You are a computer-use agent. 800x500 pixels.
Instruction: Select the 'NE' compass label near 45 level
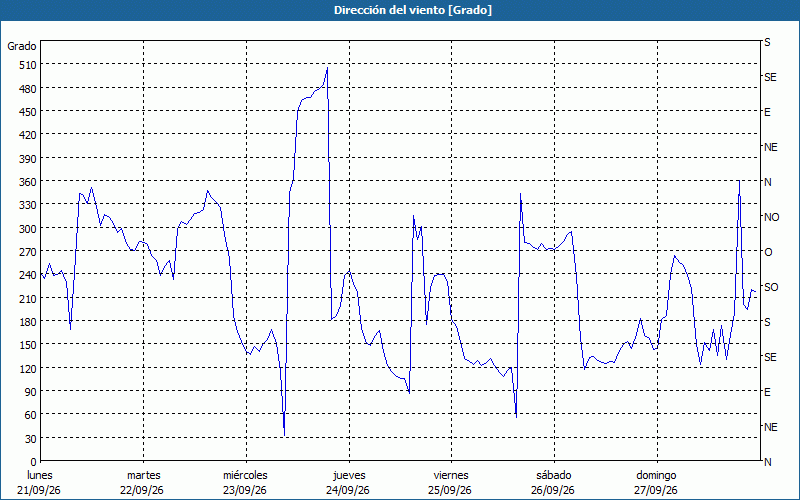771,427
